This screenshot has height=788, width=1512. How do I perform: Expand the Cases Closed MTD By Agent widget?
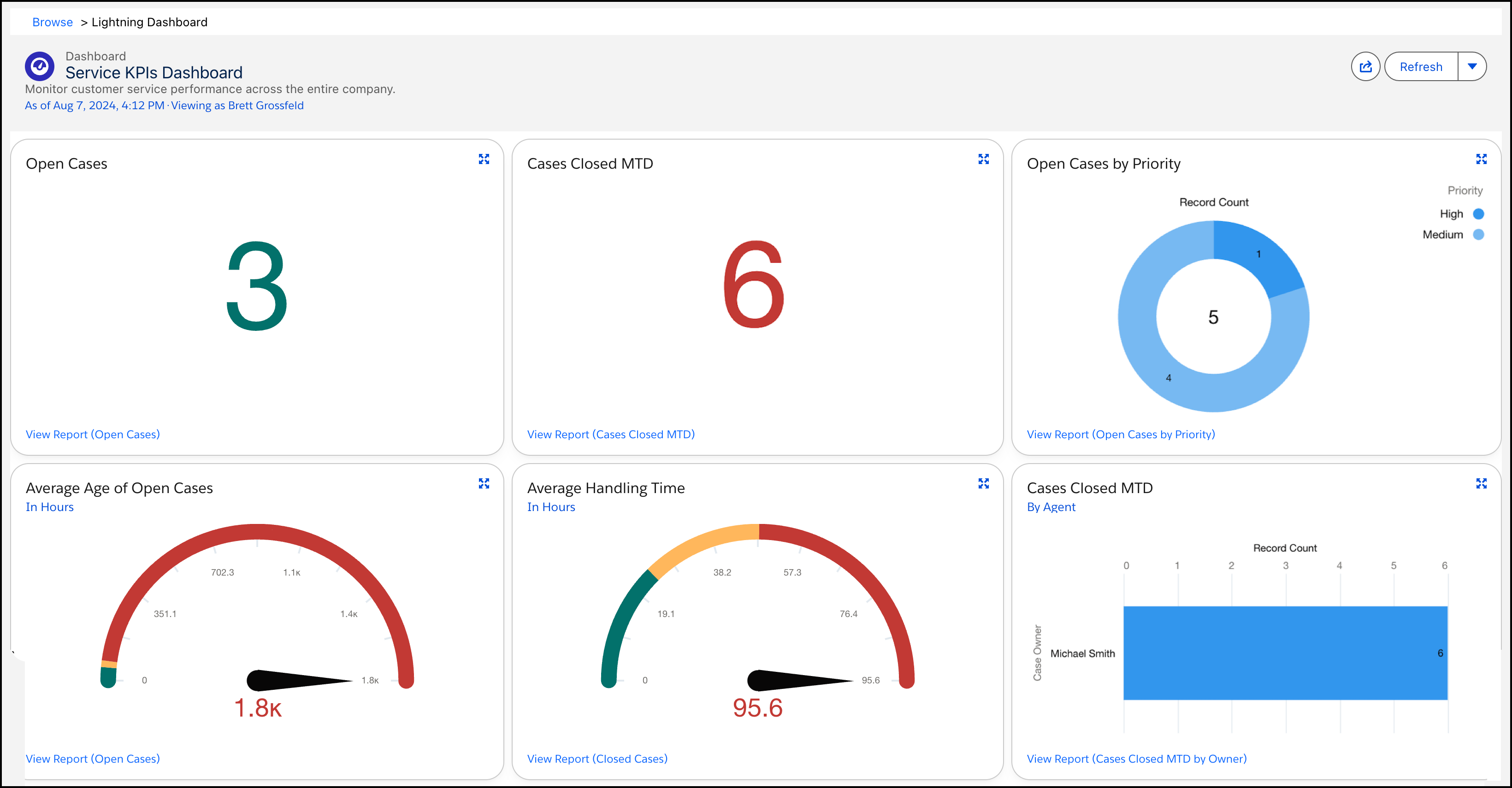(1482, 483)
